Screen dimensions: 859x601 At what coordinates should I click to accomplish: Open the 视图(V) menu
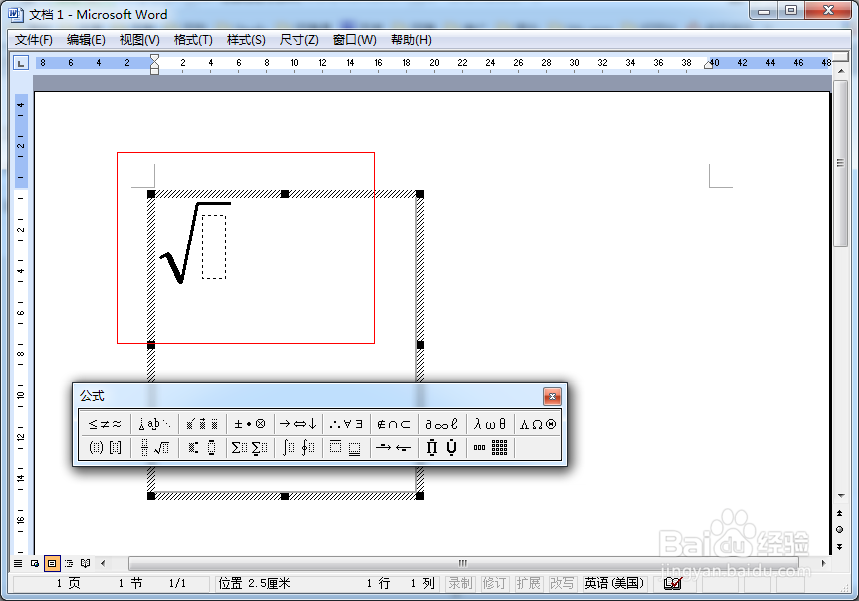pos(140,40)
